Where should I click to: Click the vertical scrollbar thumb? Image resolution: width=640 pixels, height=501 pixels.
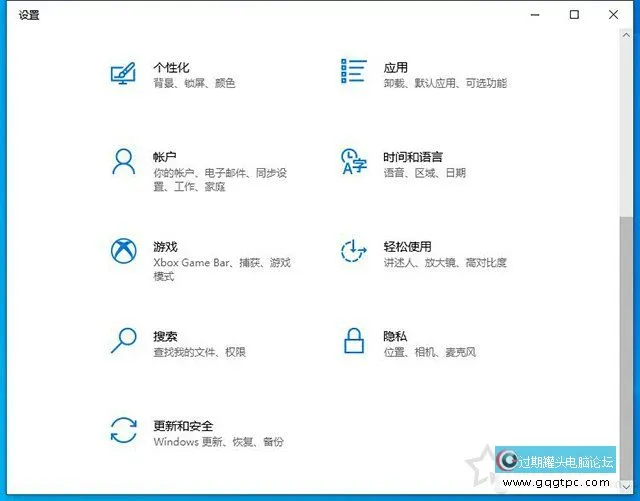click(626, 348)
